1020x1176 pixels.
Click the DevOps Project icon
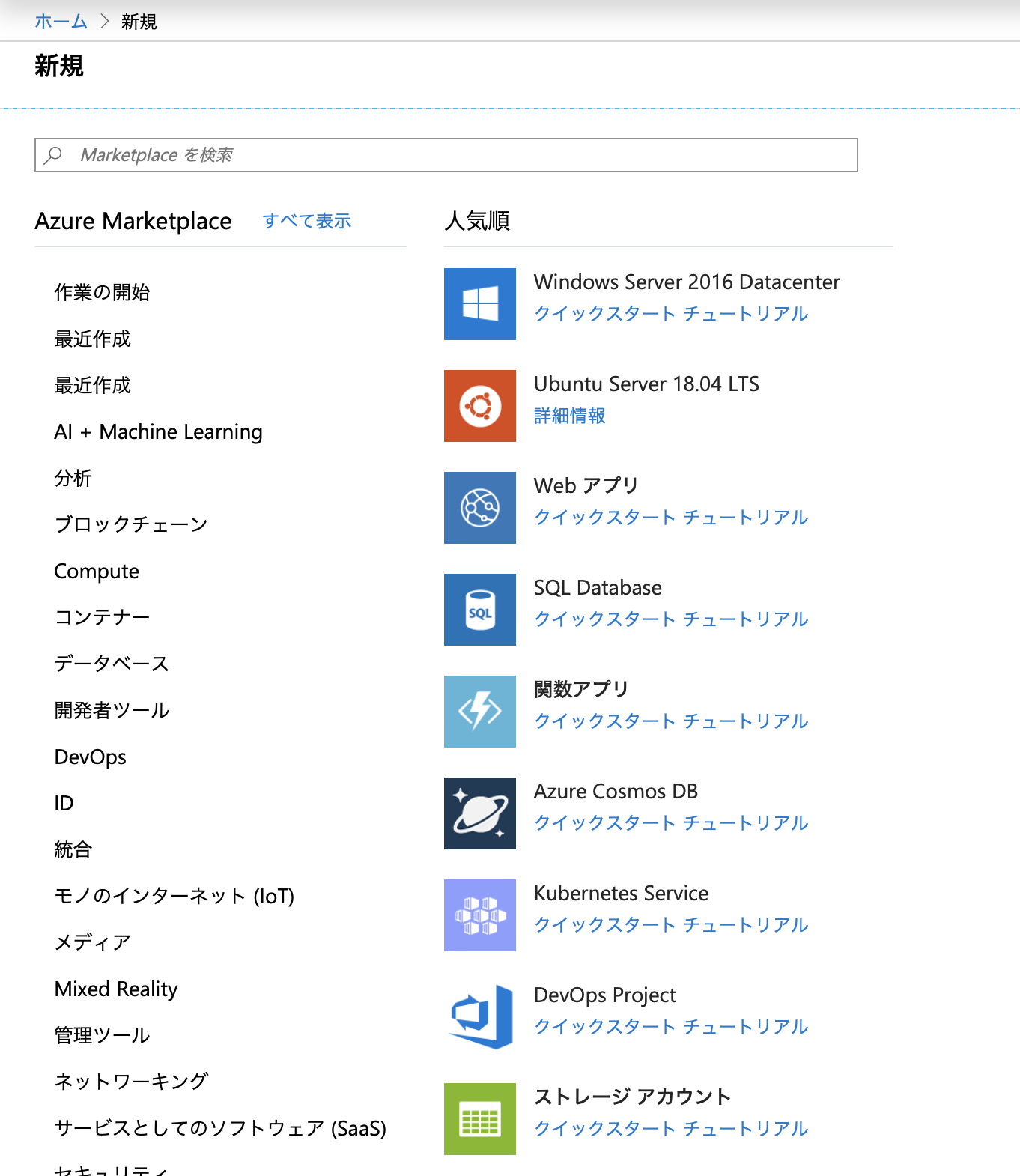point(480,1017)
